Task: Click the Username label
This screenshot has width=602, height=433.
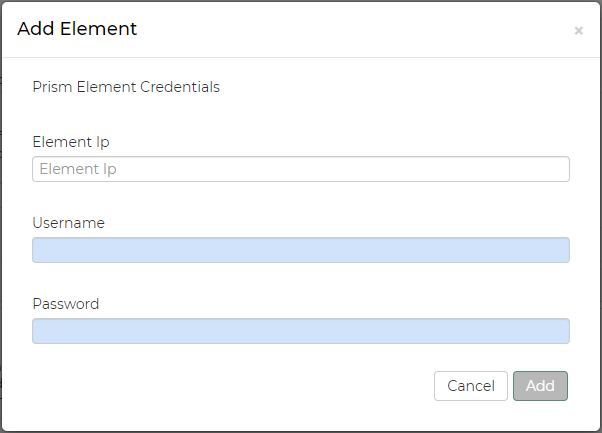Action: point(68,223)
